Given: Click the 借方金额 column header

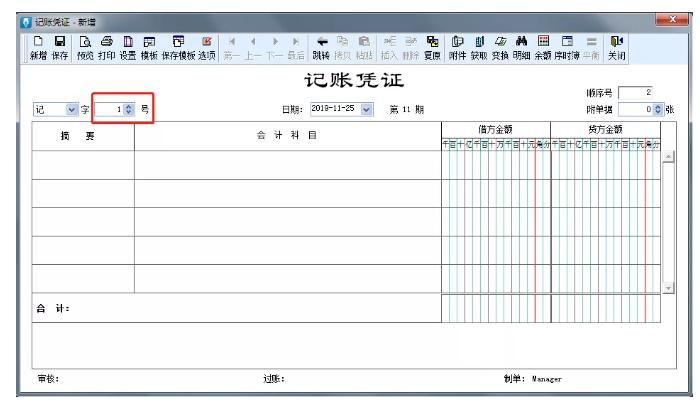Looking at the screenshot, I should (x=496, y=130).
